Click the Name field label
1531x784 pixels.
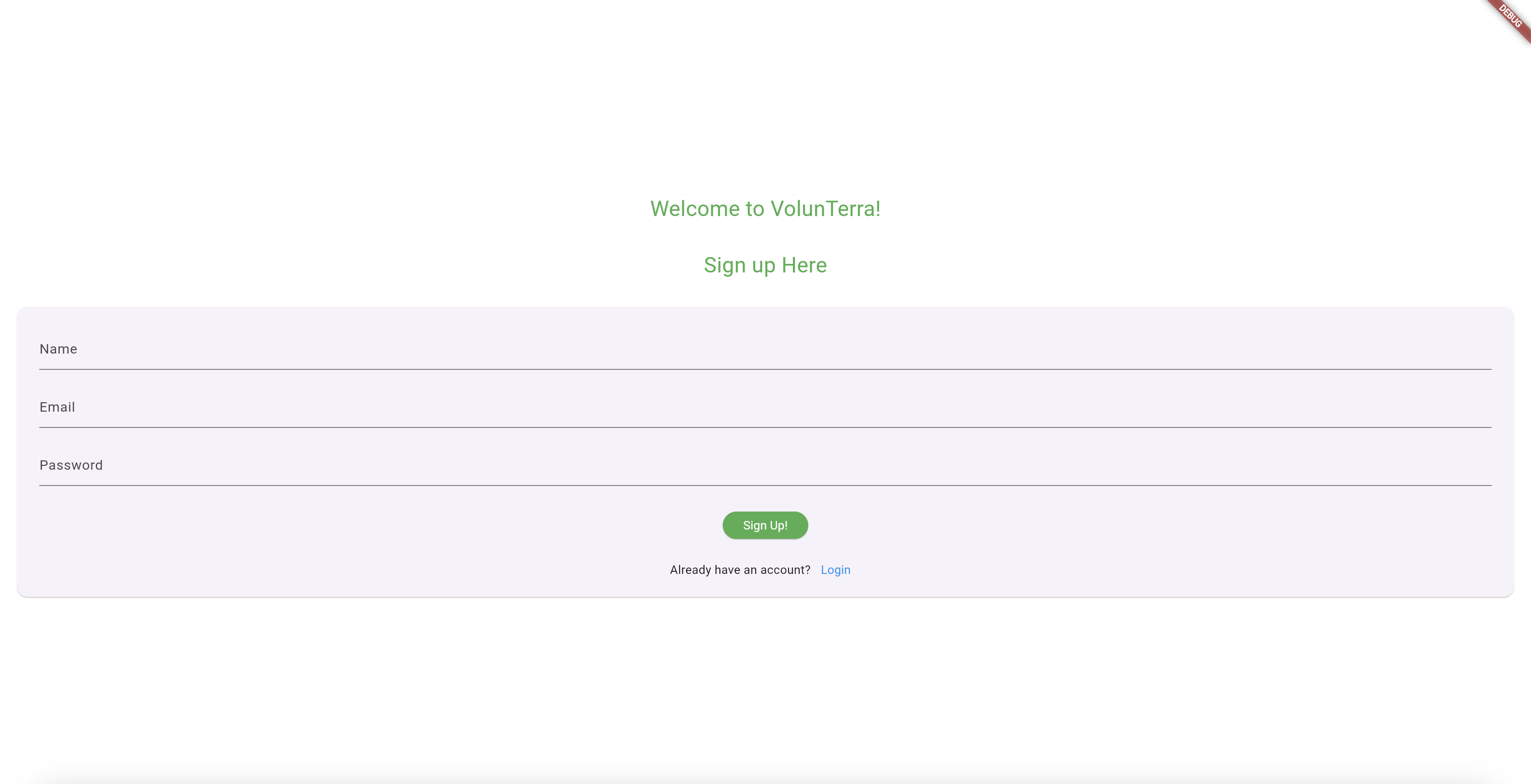coord(58,349)
